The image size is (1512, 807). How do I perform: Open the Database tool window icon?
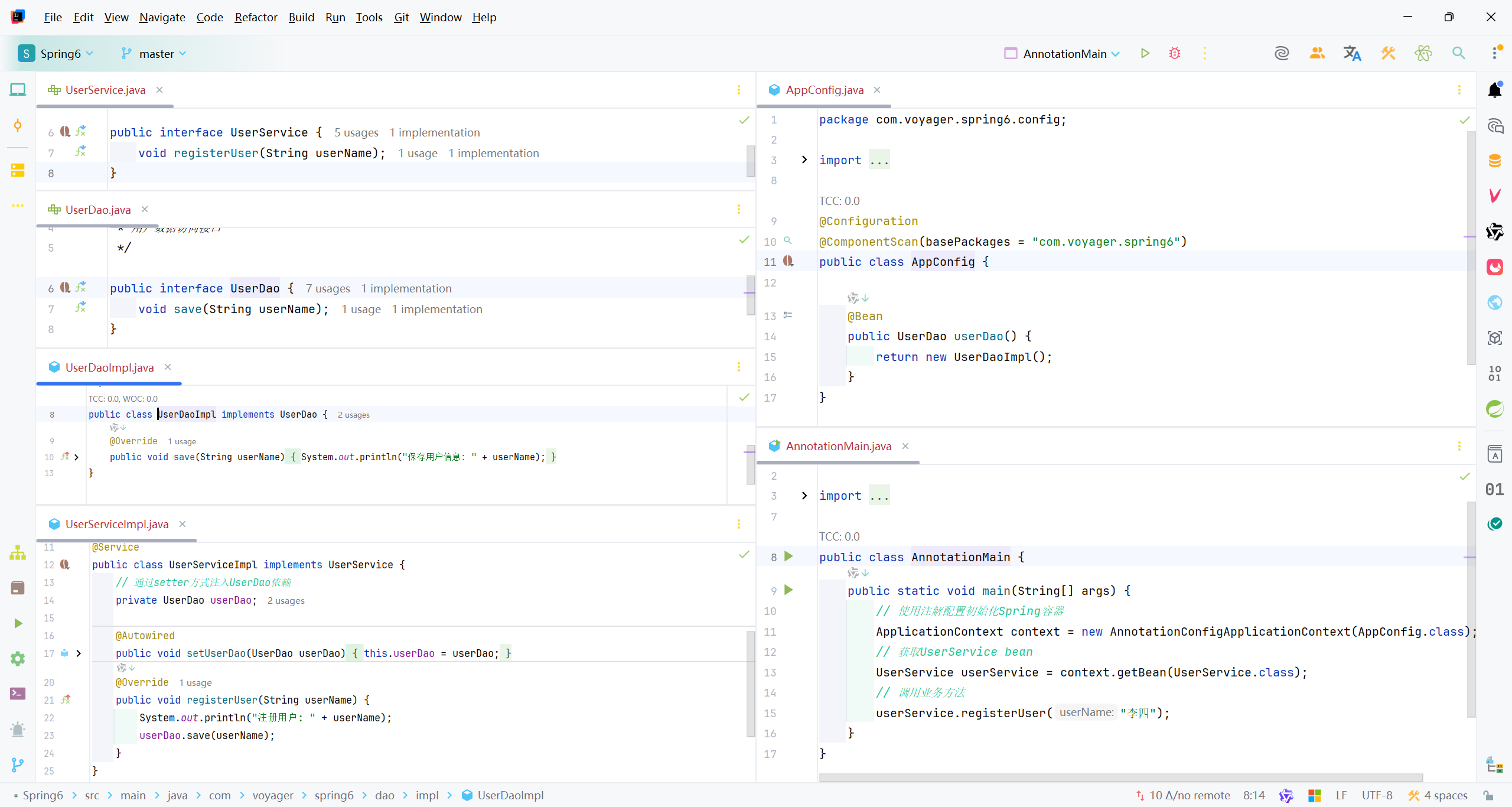tap(1494, 161)
